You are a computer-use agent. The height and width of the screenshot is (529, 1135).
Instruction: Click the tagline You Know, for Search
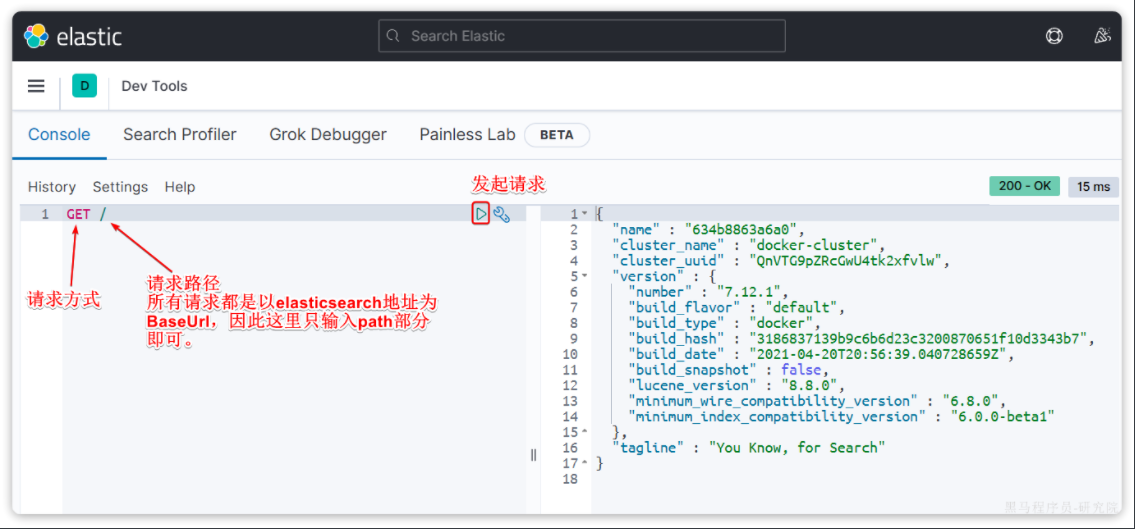[797, 447]
